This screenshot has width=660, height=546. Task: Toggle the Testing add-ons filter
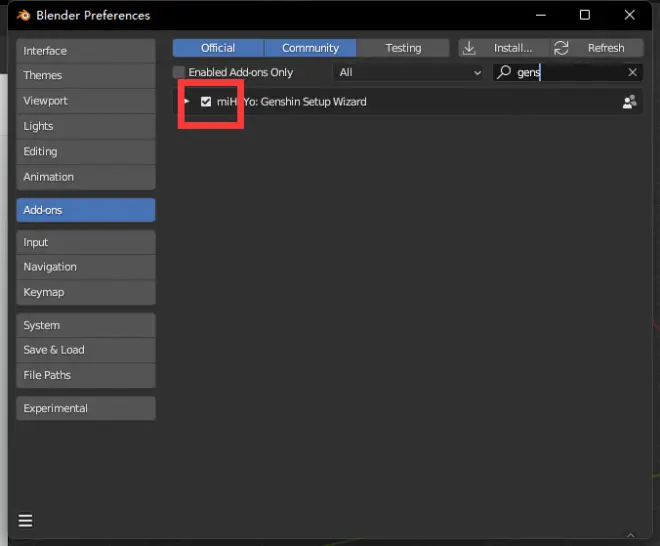403,48
